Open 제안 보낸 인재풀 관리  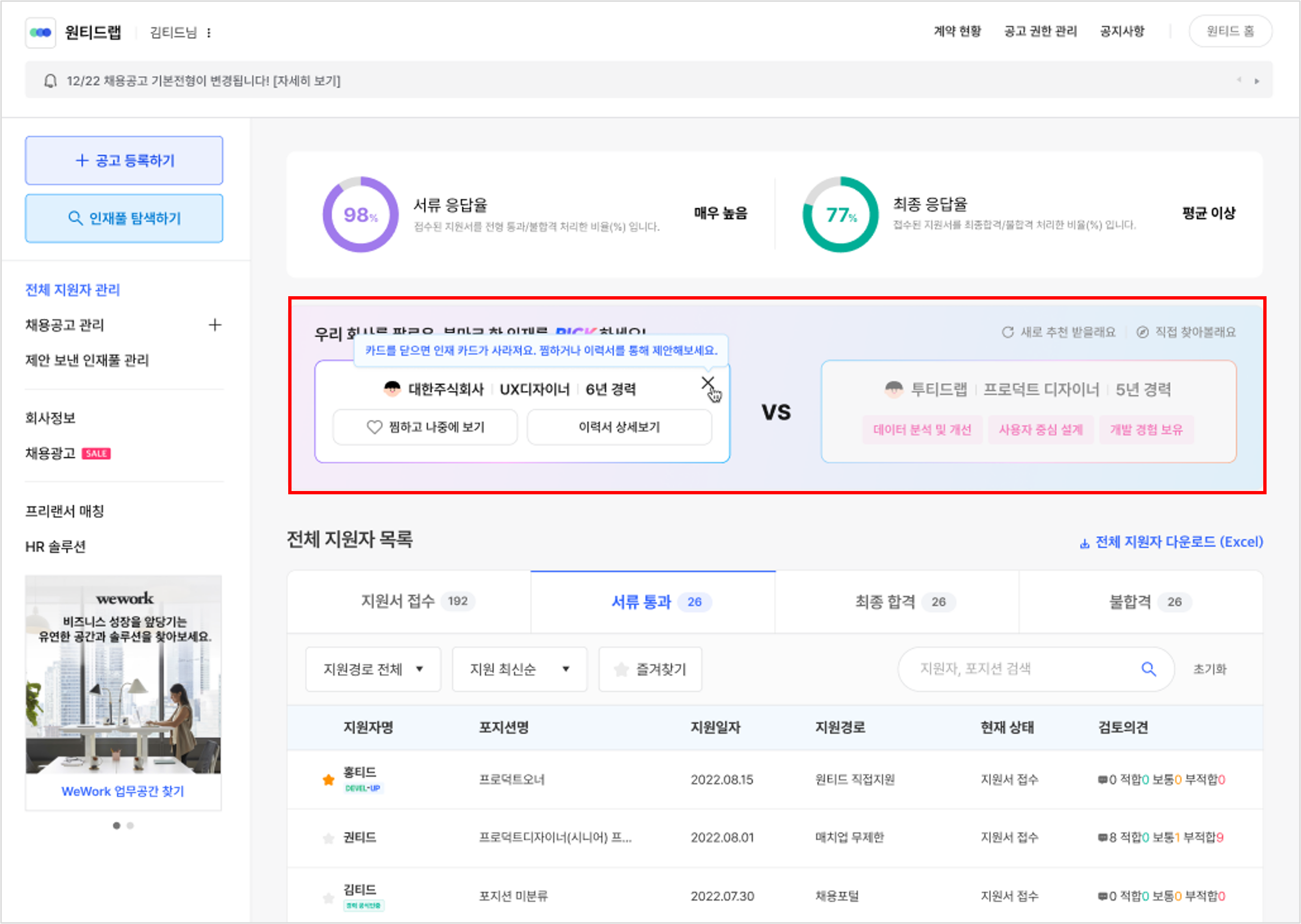86,360
